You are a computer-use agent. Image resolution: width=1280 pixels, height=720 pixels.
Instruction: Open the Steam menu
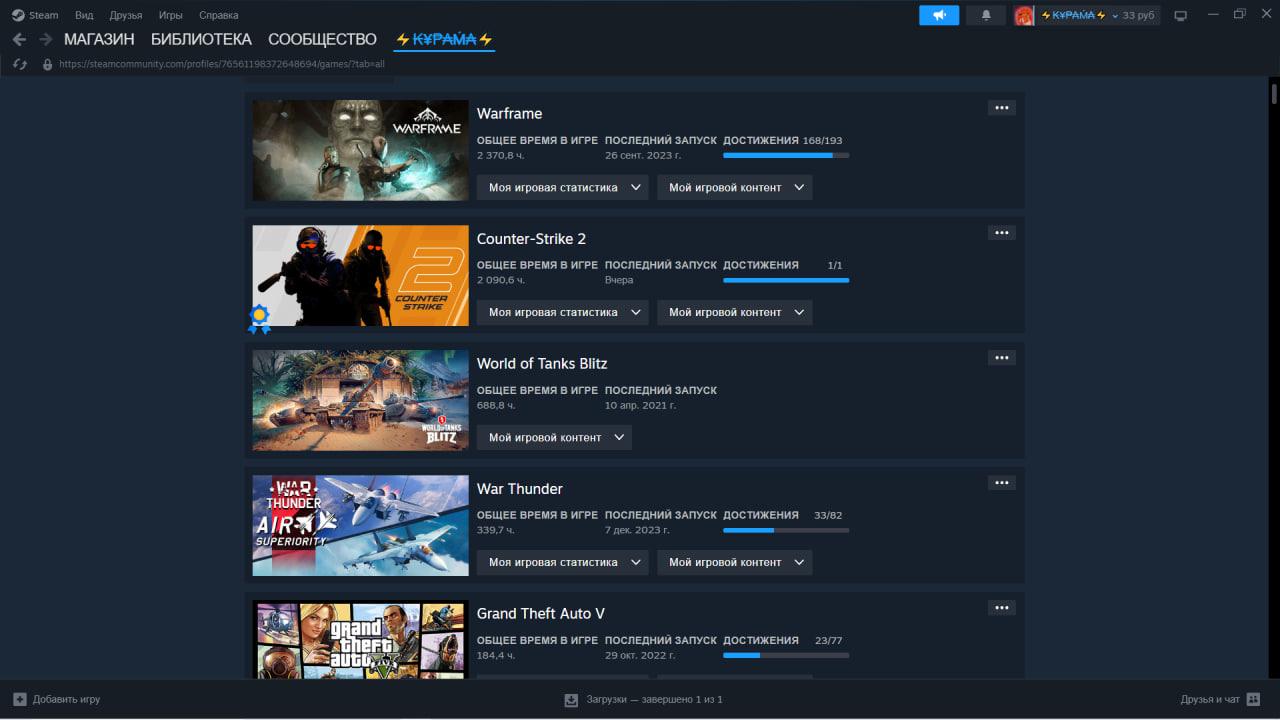click(44, 15)
